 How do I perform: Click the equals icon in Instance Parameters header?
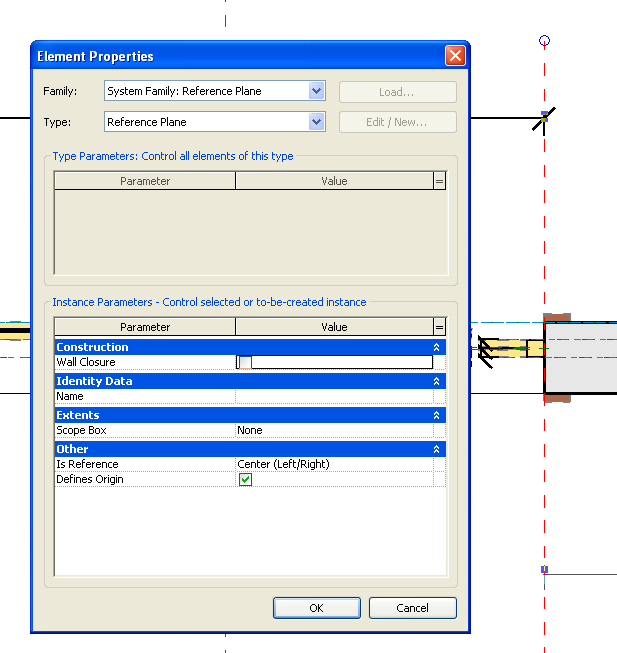439,327
